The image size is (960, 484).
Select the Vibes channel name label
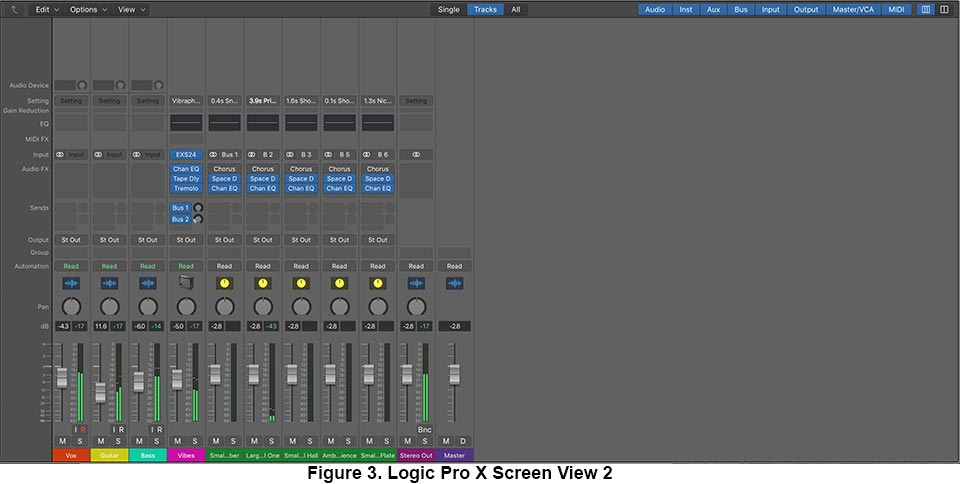[186, 455]
